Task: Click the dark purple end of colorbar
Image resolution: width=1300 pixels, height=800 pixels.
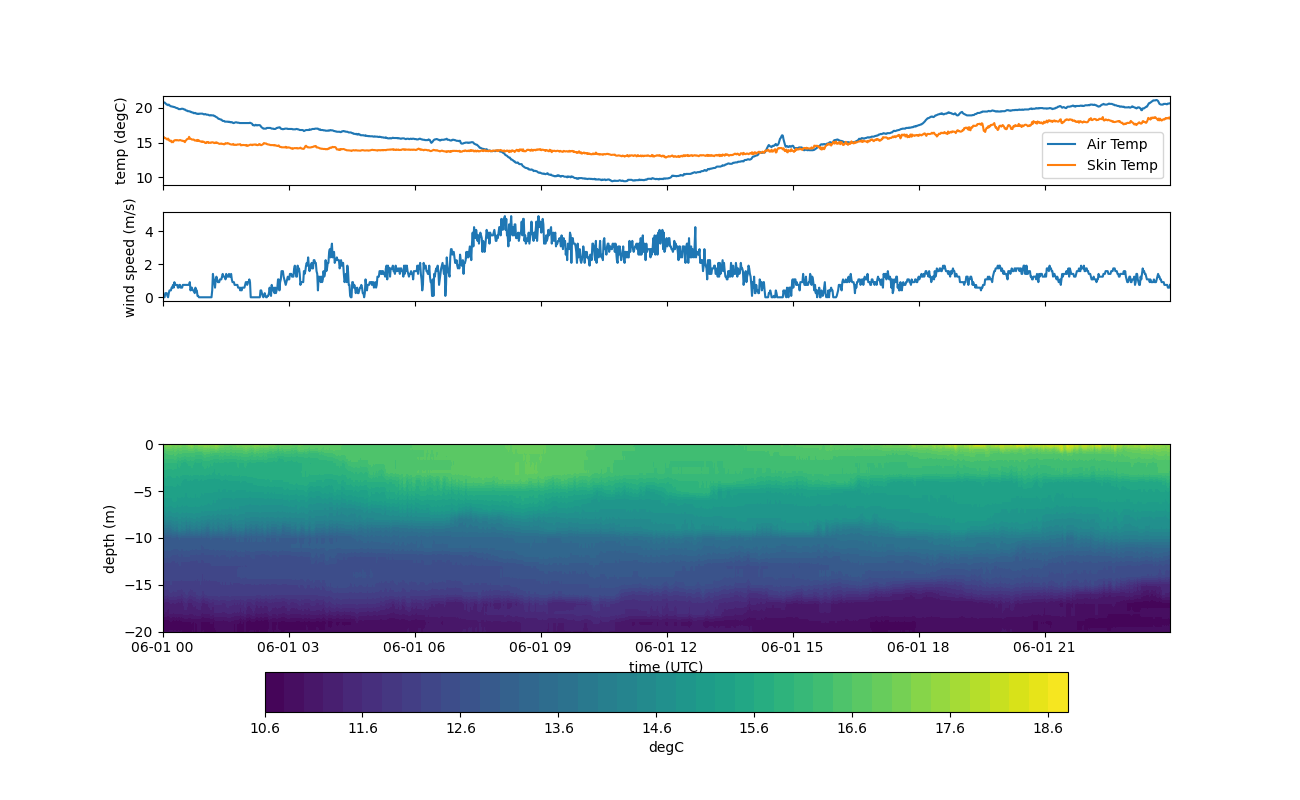Action: point(275,692)
